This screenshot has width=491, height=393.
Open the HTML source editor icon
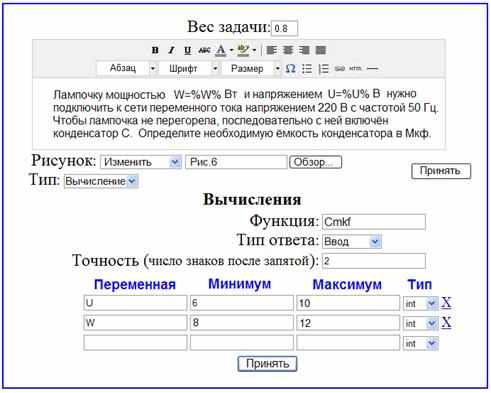[355, 69]
